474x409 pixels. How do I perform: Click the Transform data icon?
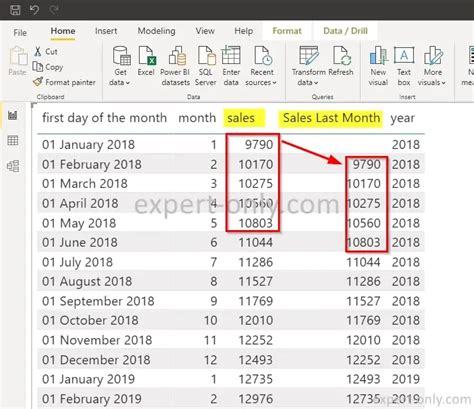[309, 55]
